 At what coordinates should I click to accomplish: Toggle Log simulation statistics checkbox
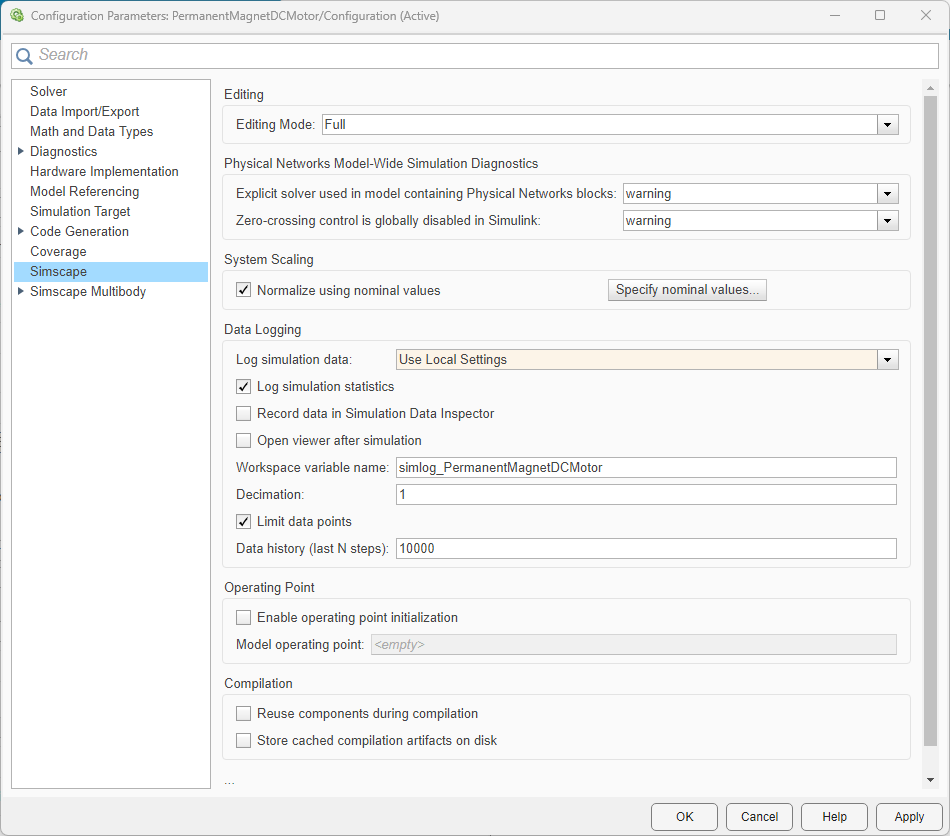click(244, 386)
